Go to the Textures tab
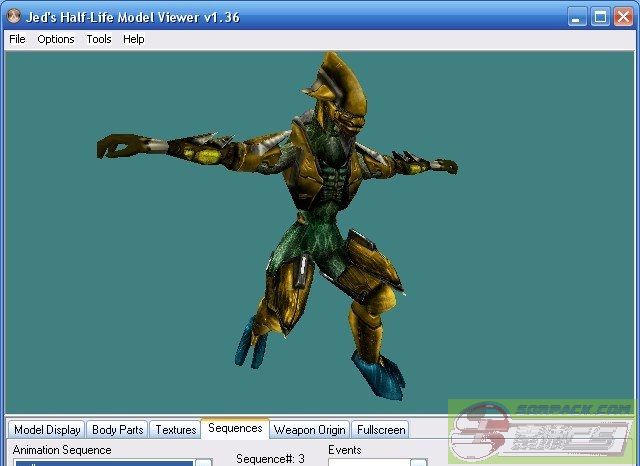Screen dimensions: 640x466 (x=176, y=430)
